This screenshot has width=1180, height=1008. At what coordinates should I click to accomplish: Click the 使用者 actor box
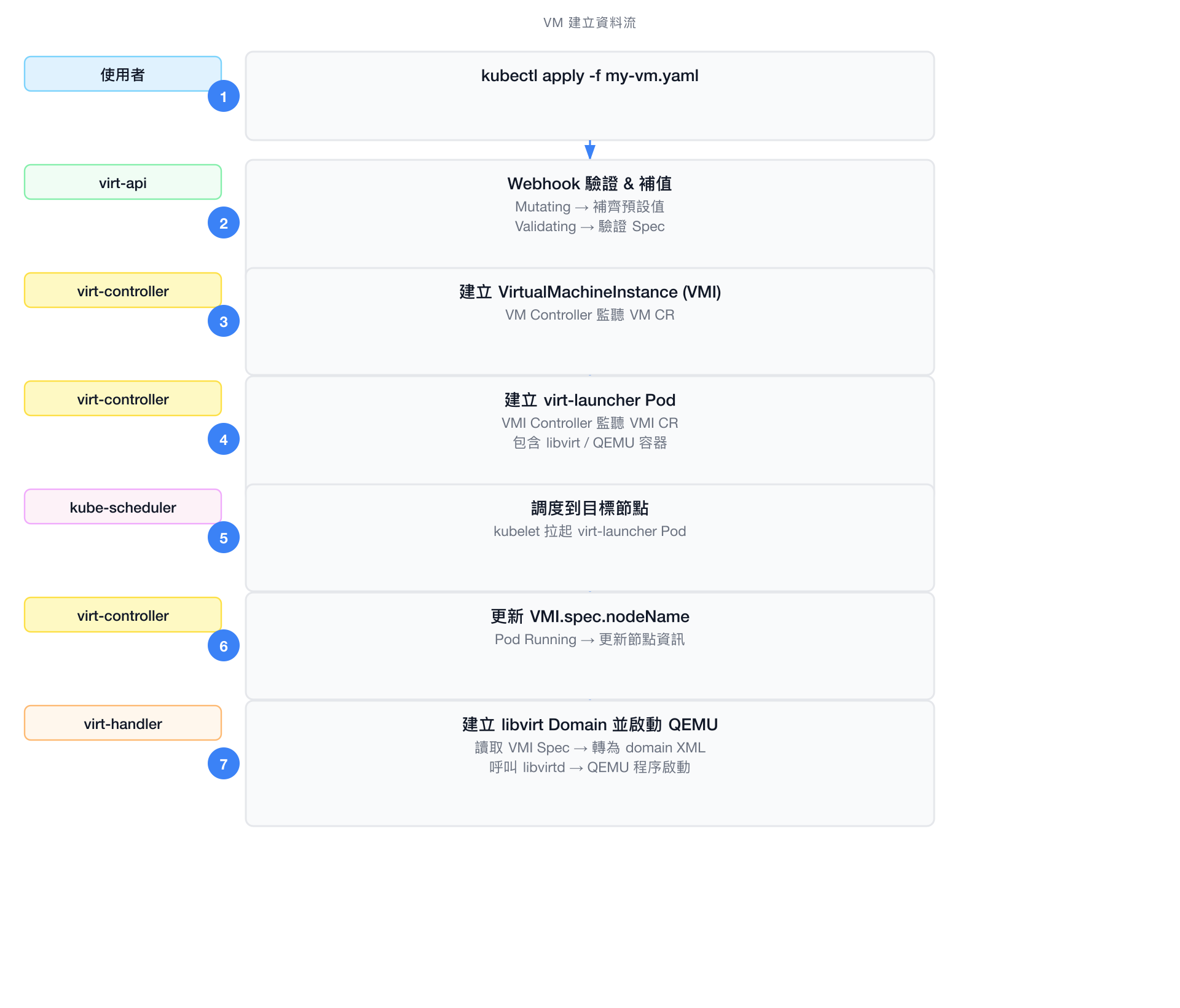[x=123, y=74]
